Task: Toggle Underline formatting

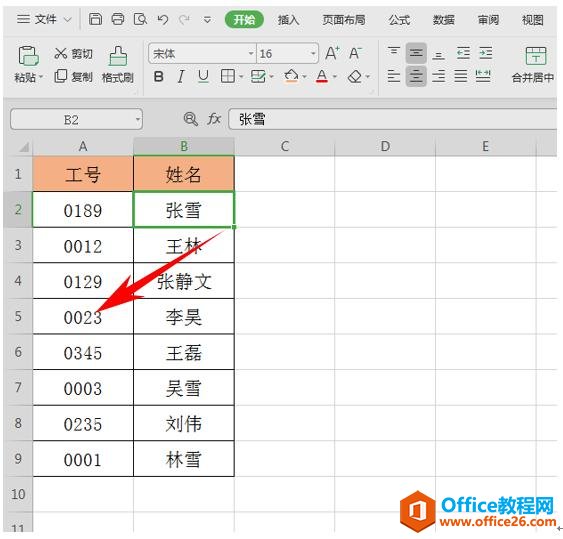Action: (x=203, y=76)
